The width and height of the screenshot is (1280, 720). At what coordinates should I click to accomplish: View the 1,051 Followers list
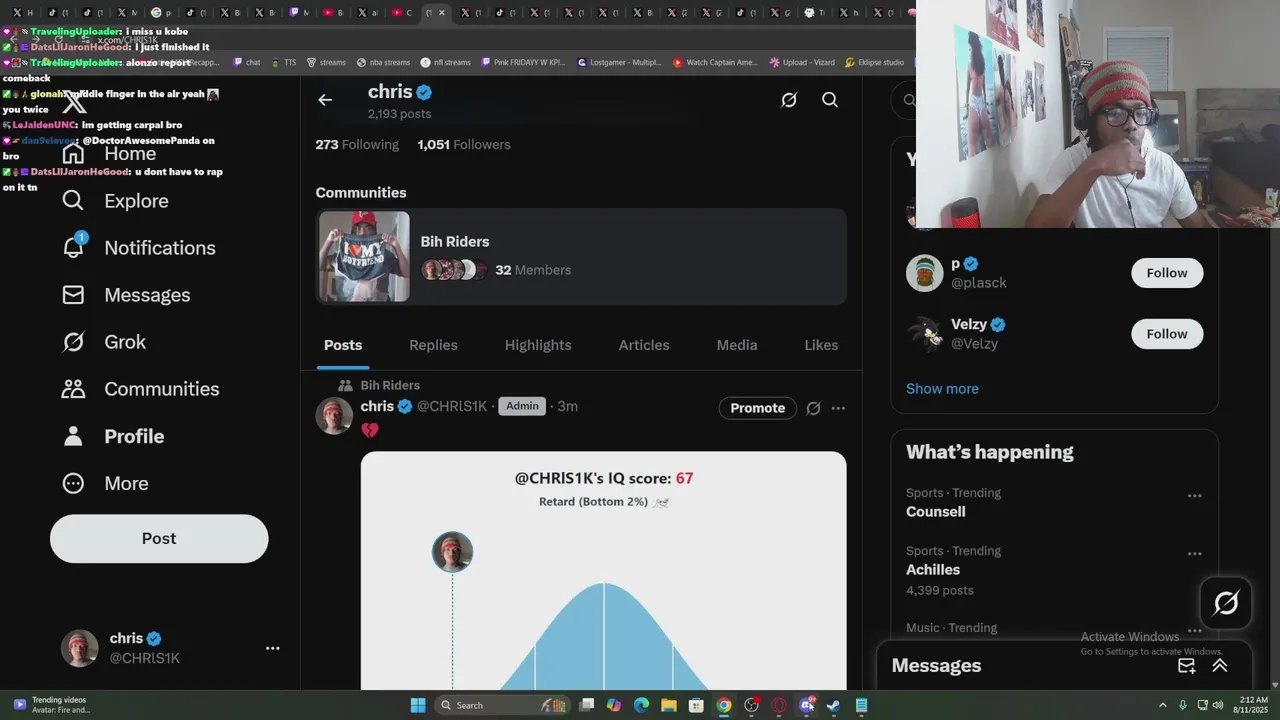464,144
